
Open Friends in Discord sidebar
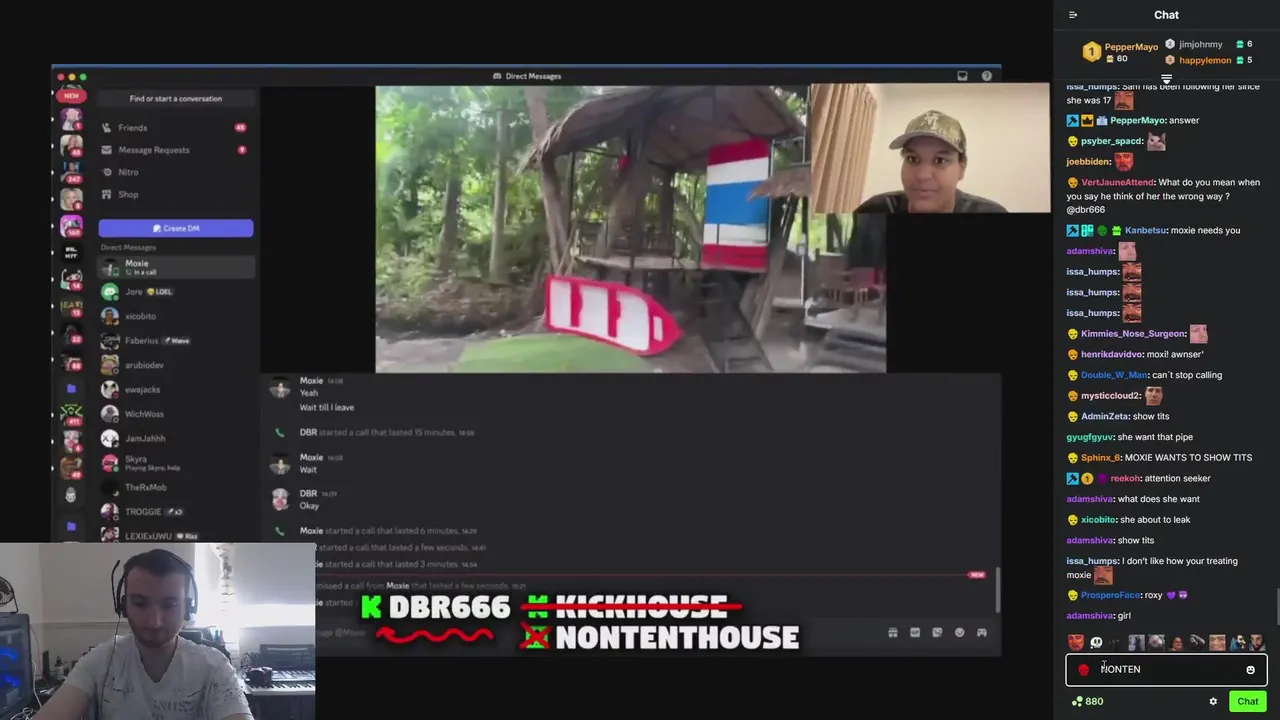click(176, 128)
